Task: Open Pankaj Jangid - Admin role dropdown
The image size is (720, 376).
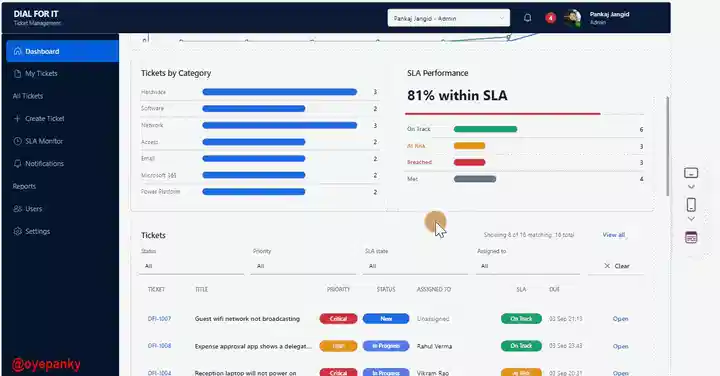Action: coord(449,18)
